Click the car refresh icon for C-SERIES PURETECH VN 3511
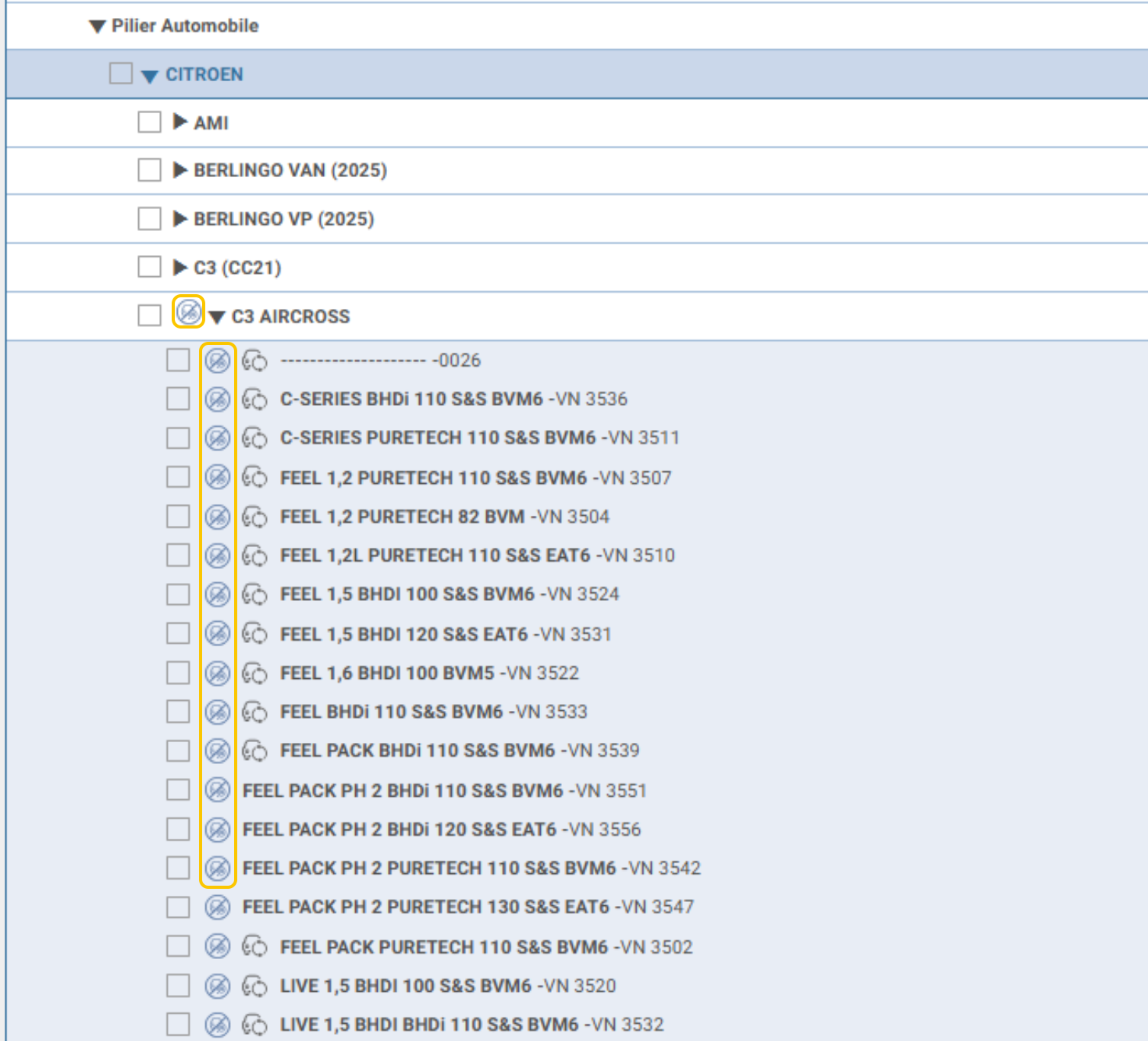This screenshot has height=1041, width=1148. click(x=254, y=438)
